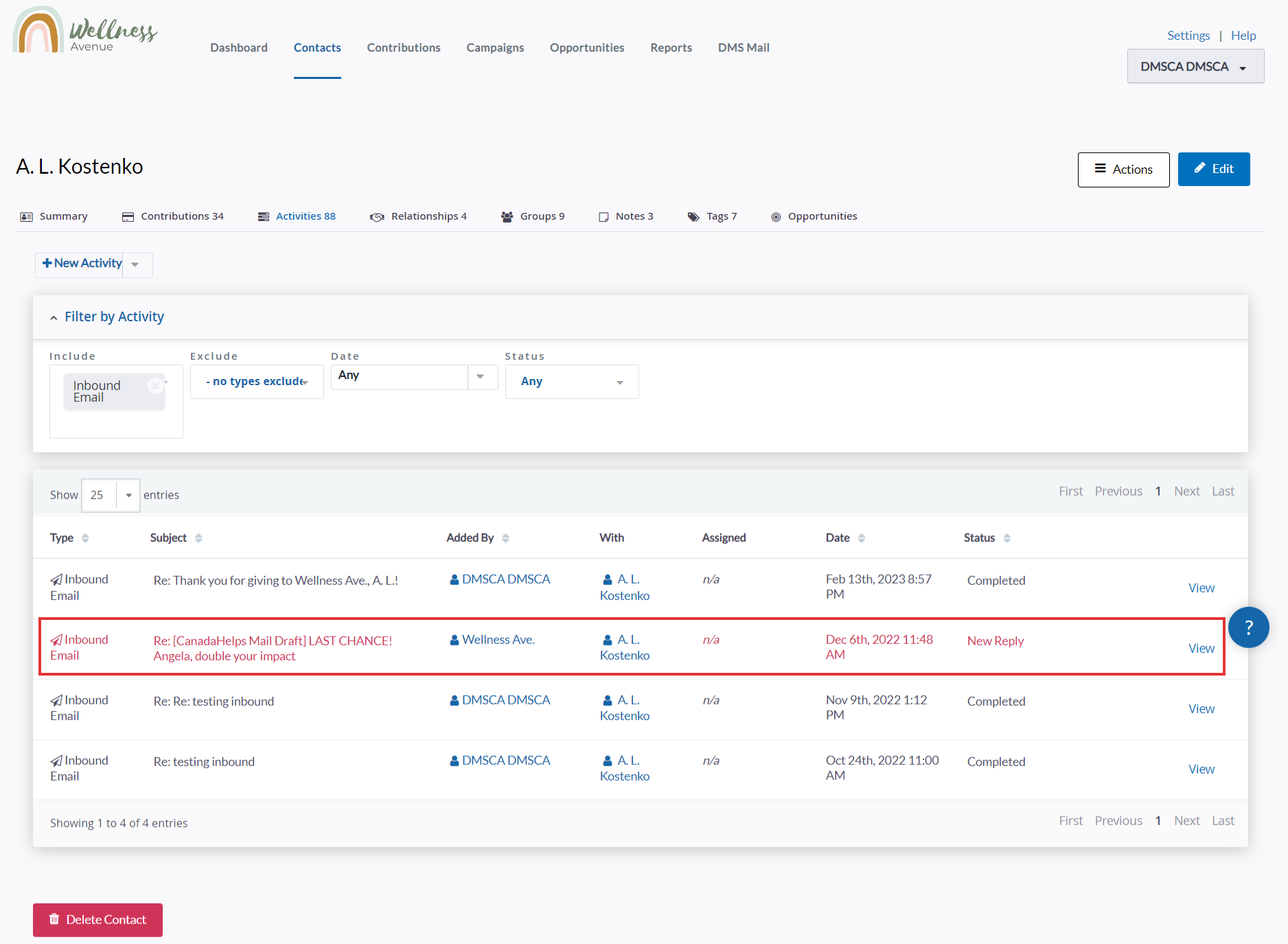Click the Wellness Avenue rainbow logo

coord(38,31)
